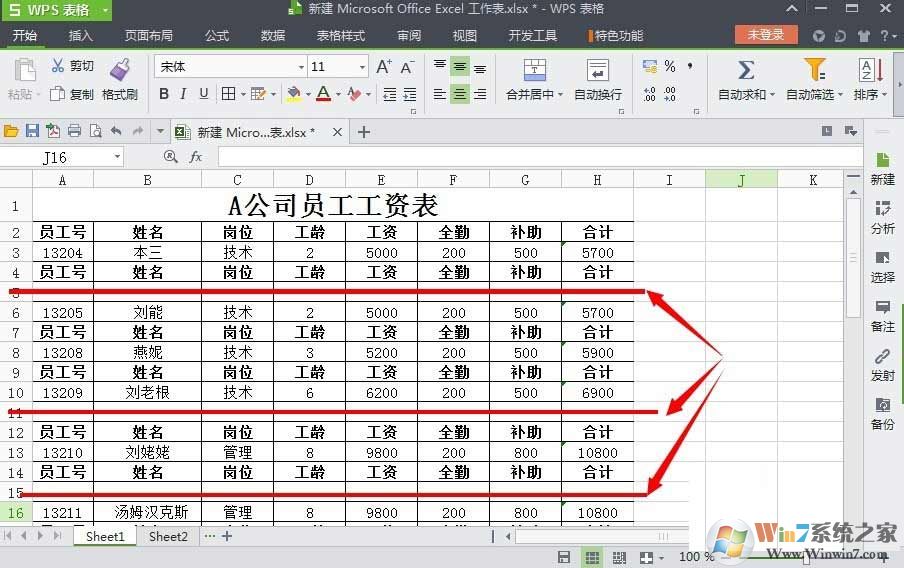
Task: Expand the AutoFilter dropdown arrow
Action: pos(840,95)
